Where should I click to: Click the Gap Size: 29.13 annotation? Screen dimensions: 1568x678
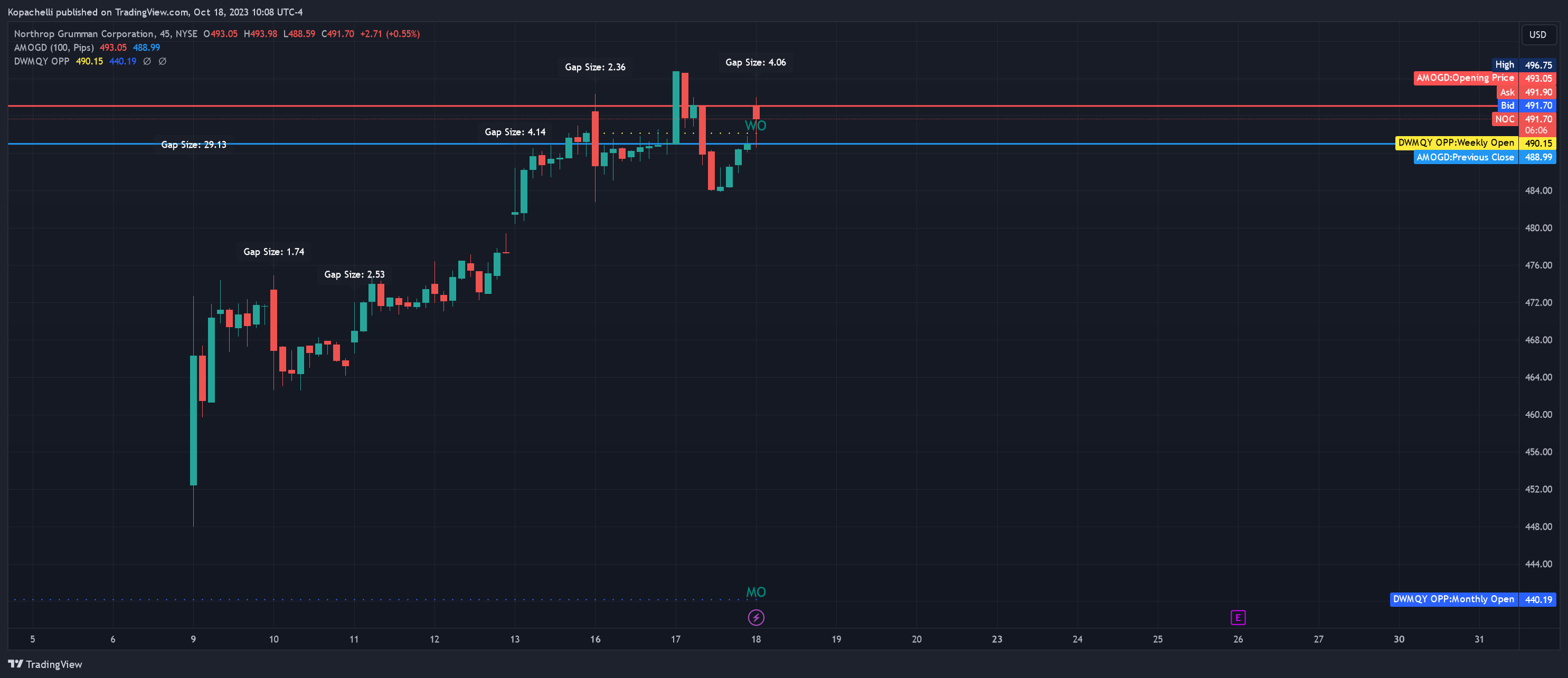click(194, 145)
